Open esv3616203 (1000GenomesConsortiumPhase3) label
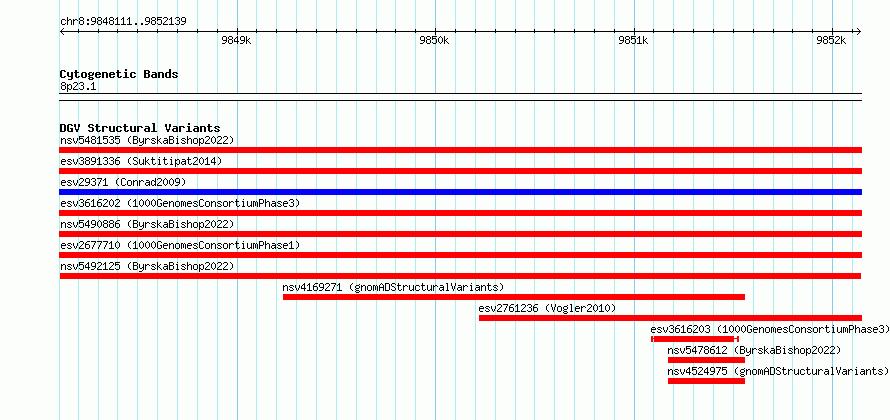Viewport: 890px width, 420px height. click(x=770, y=329)
